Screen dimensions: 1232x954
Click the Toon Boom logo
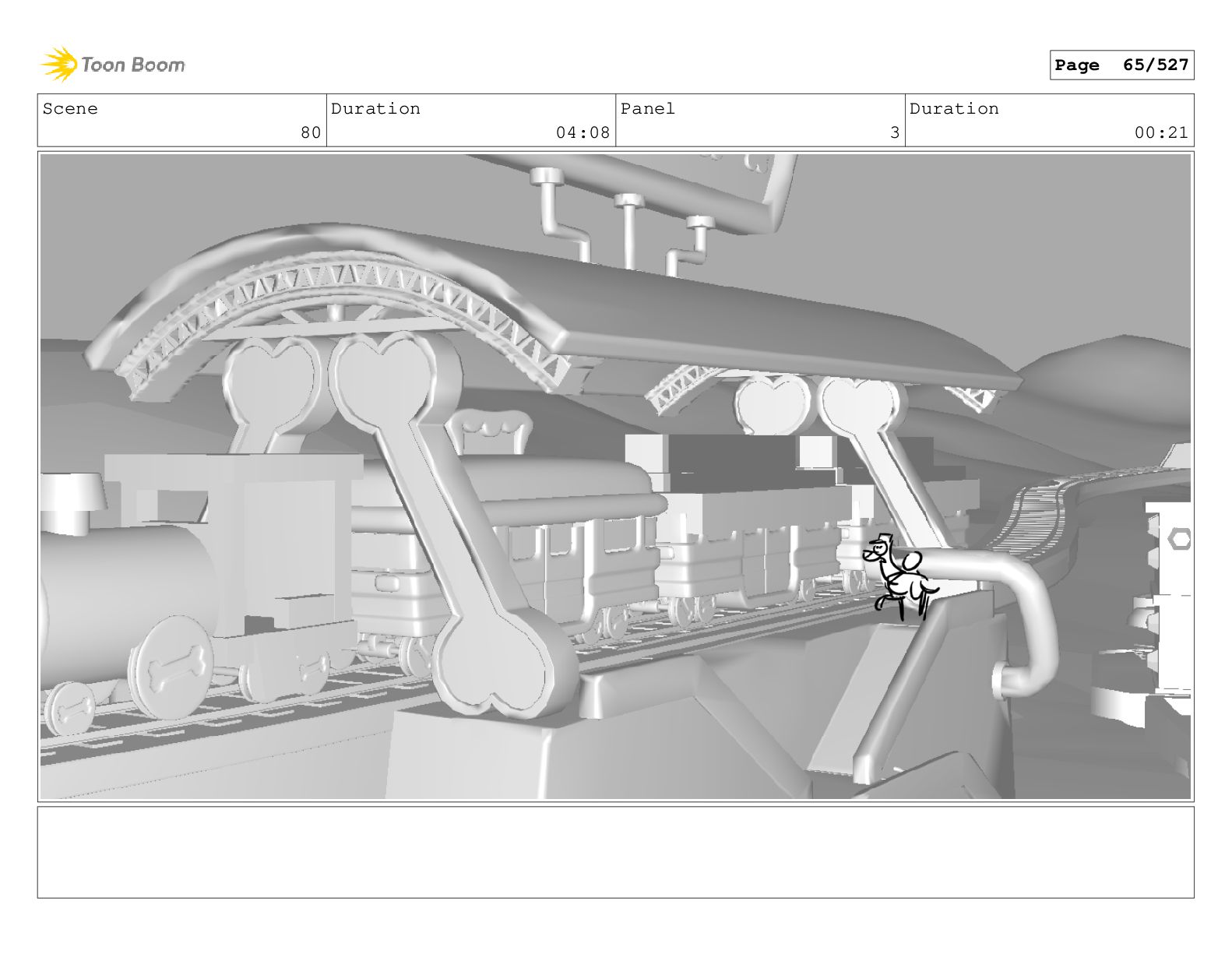click(x=113, y=65)
